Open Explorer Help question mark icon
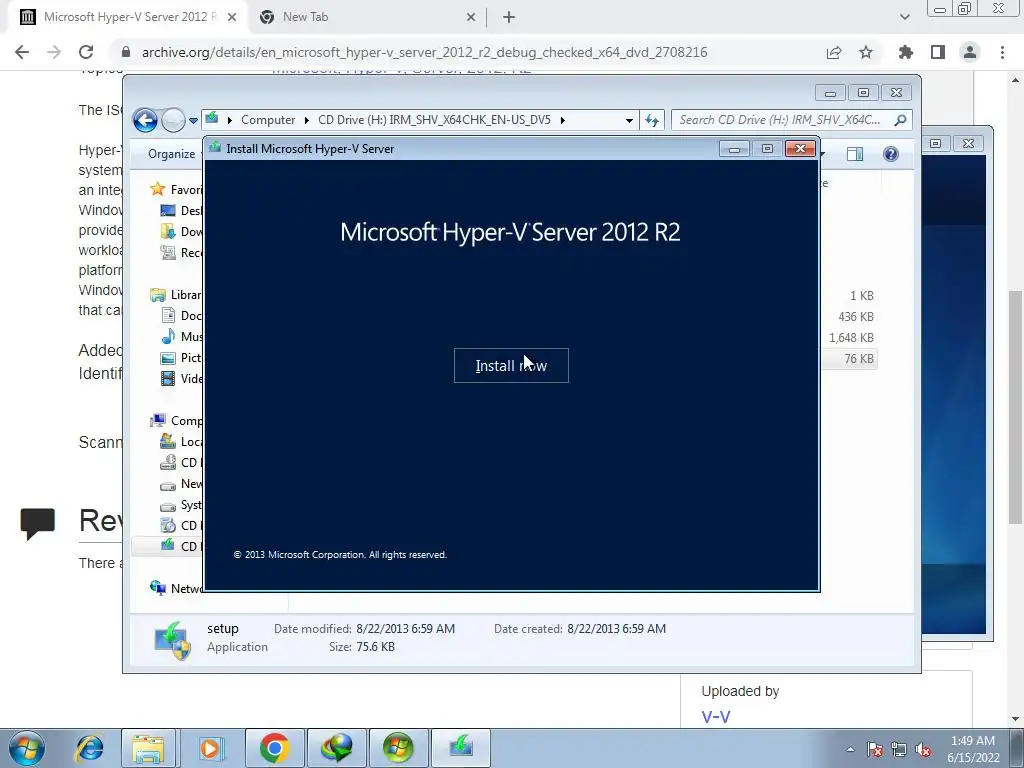Screen dimensions: 1024x768 (891, 154)
